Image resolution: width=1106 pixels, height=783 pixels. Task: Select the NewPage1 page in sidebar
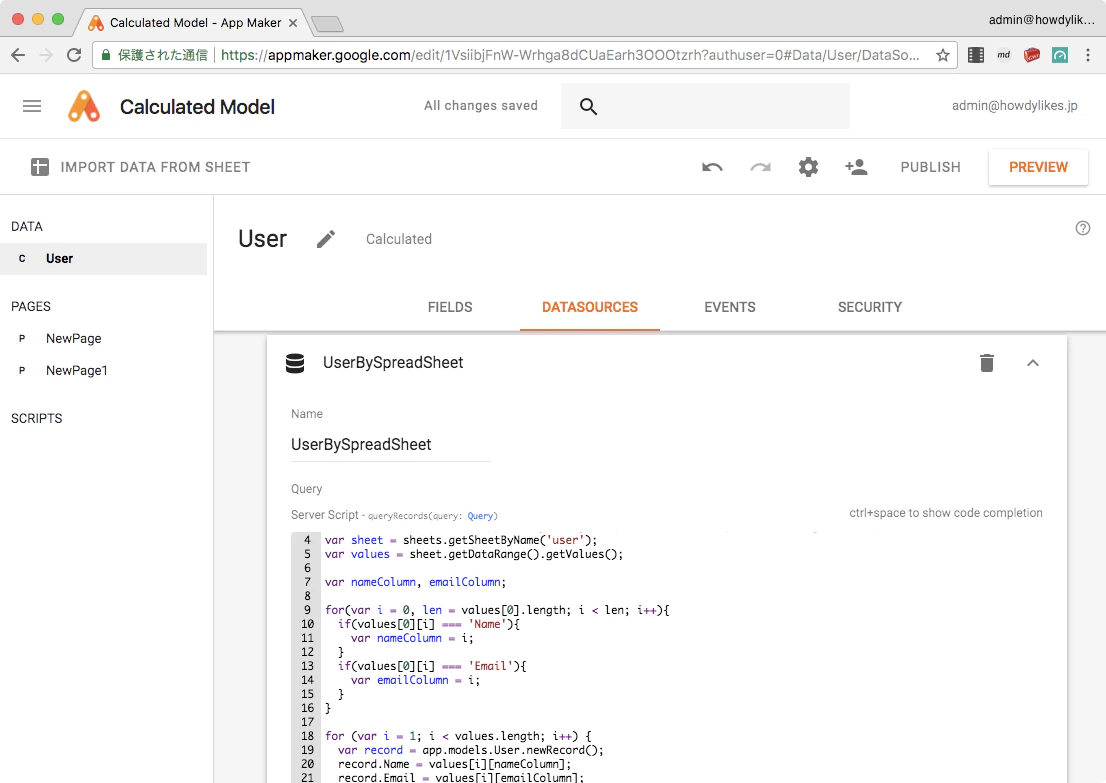pyautogui.click(x=76, y=370)
